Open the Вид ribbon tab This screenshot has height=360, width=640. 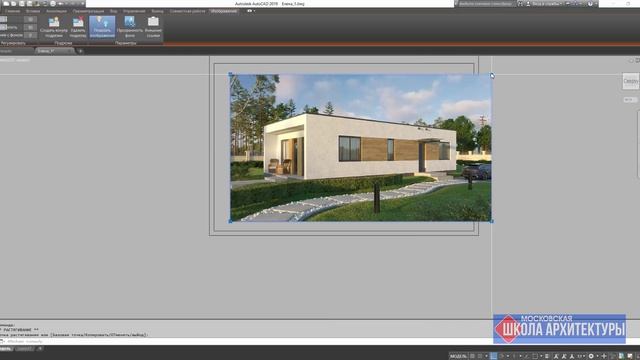point(113,11)
